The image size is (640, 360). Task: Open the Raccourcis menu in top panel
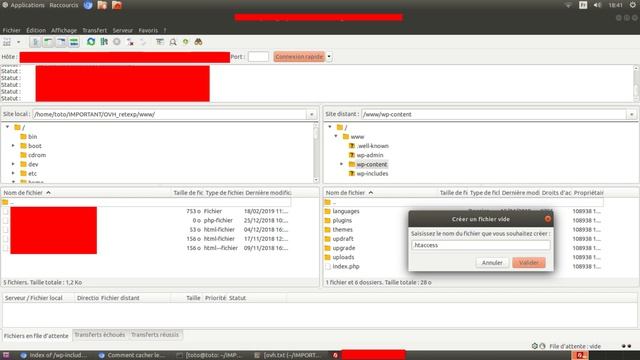coord(63,5)
